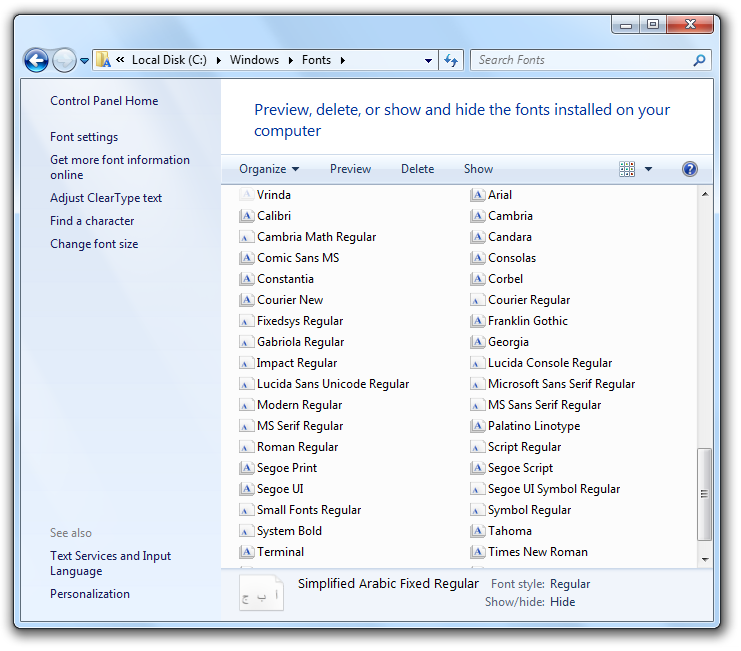Click the Simplified Arabic Fixed preview thumbnail
The width and height of the screenshot is (741, 651).
point(261,592)
